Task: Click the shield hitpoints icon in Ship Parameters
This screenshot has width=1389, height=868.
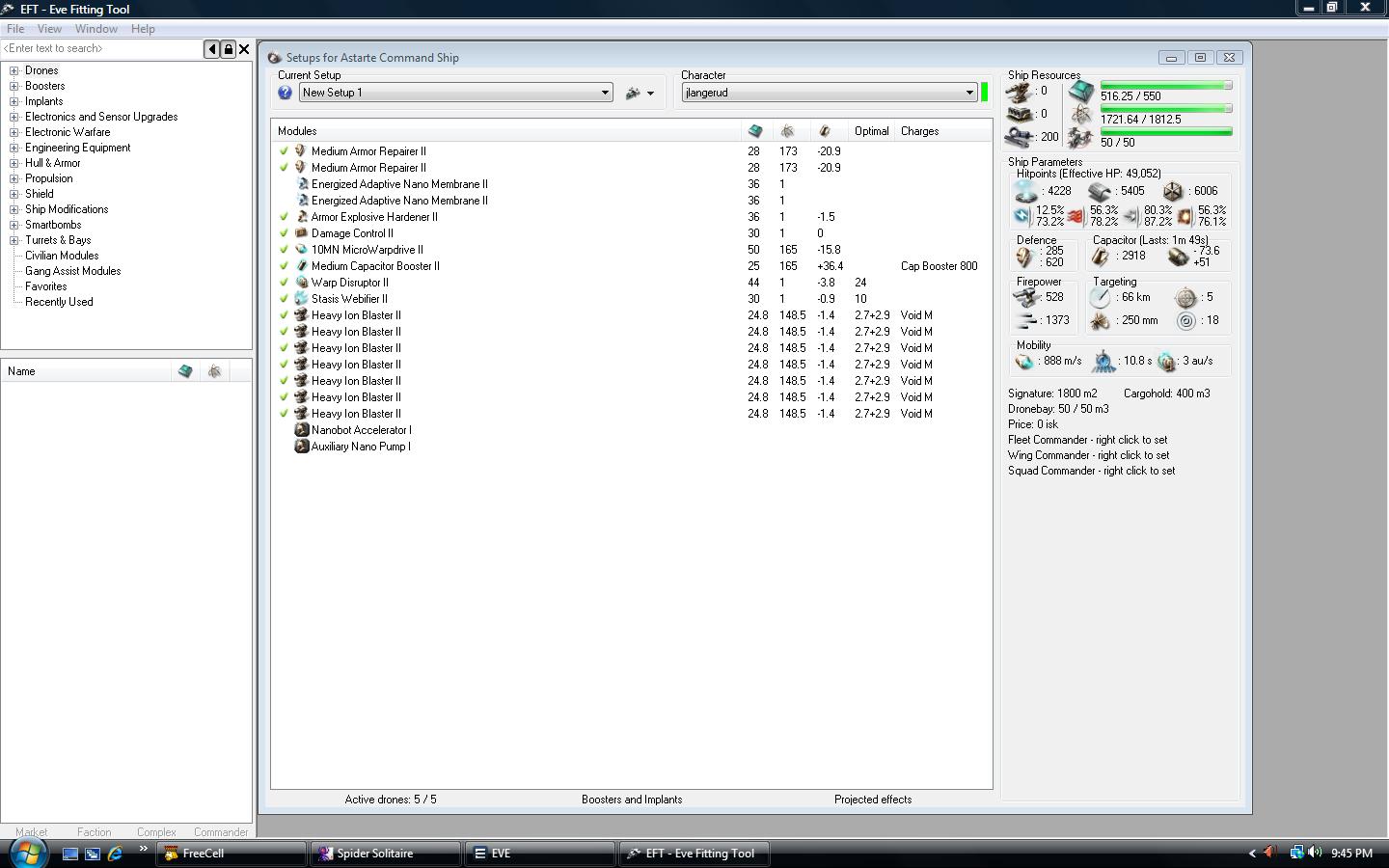Action: (1024, 191)
